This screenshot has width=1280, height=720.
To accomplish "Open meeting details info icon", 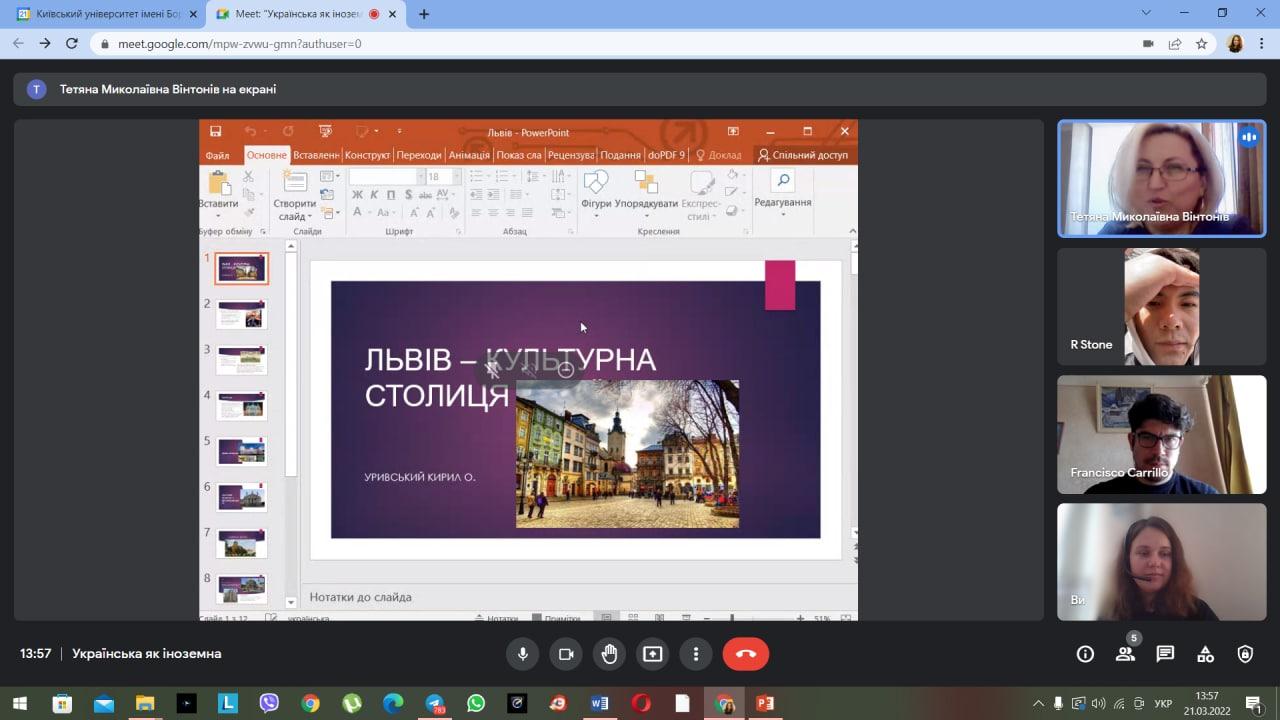I will 1085,654.
